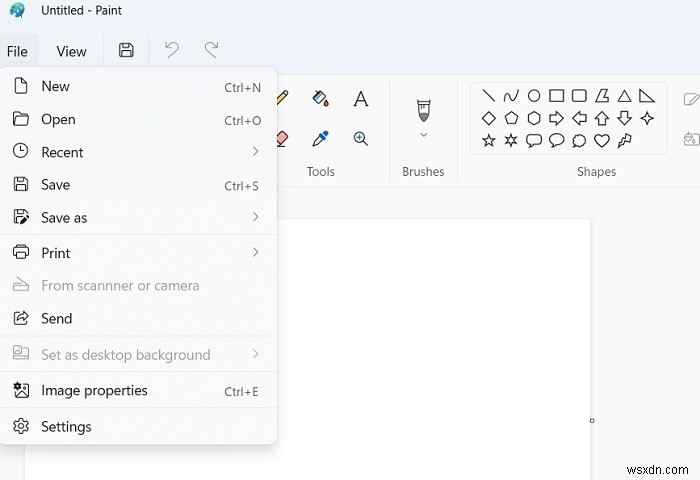Select Open from the File menu
700x480 pixels.
[138, 119]
